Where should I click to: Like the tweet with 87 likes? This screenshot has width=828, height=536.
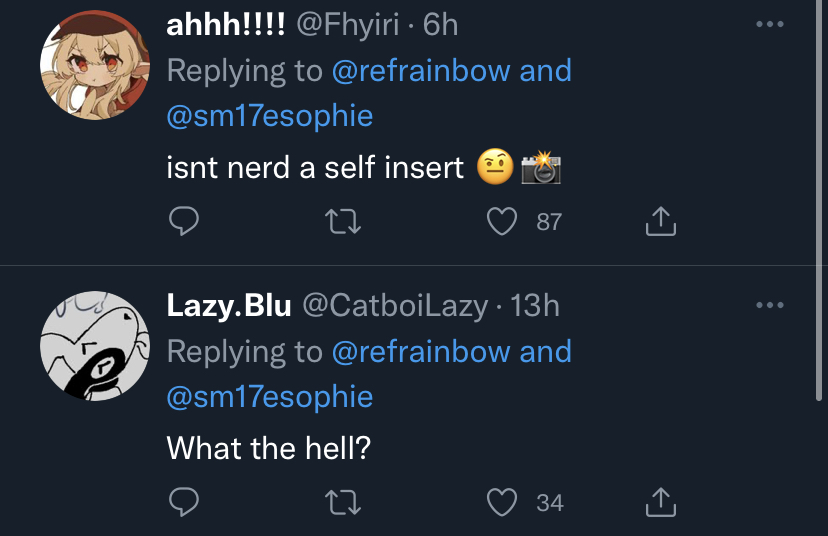pyautogui.click(x=501, y=221)
